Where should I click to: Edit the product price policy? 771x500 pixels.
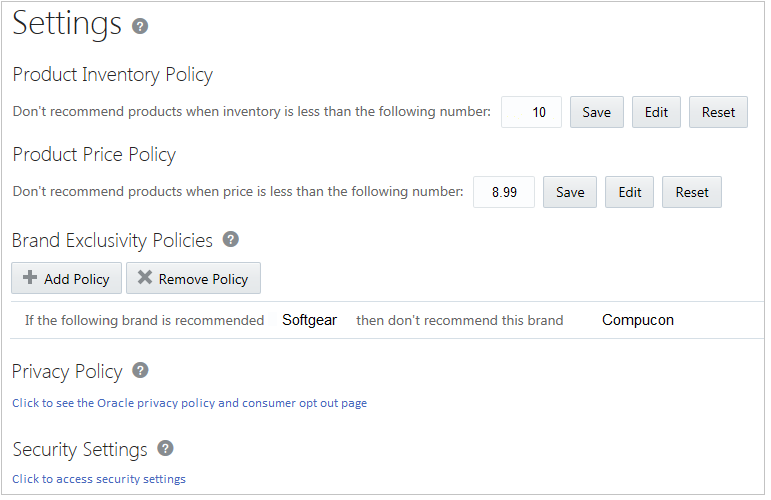tap(630, 192)
